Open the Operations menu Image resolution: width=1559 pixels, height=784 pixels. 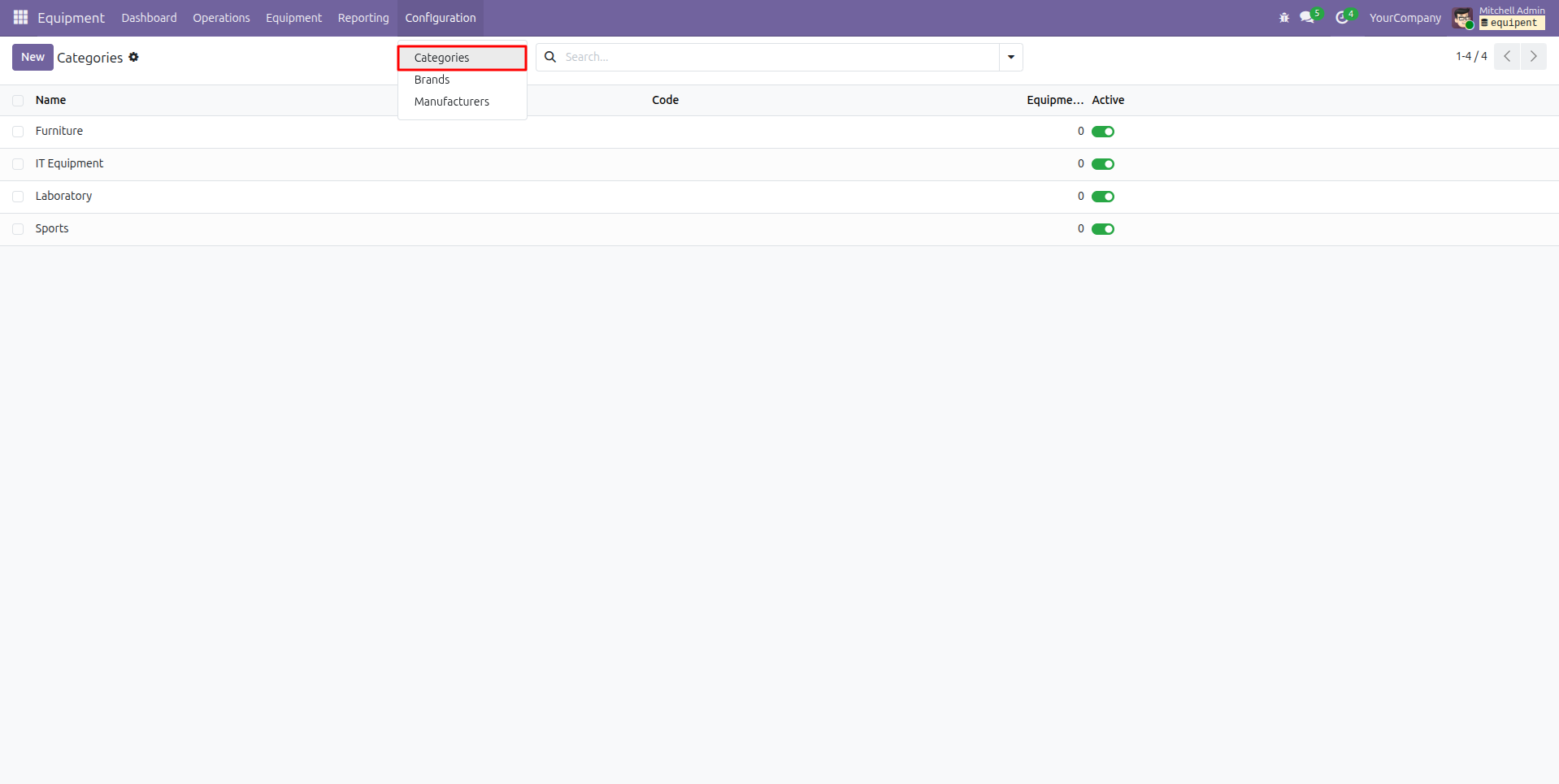click(x=221, y=18)
